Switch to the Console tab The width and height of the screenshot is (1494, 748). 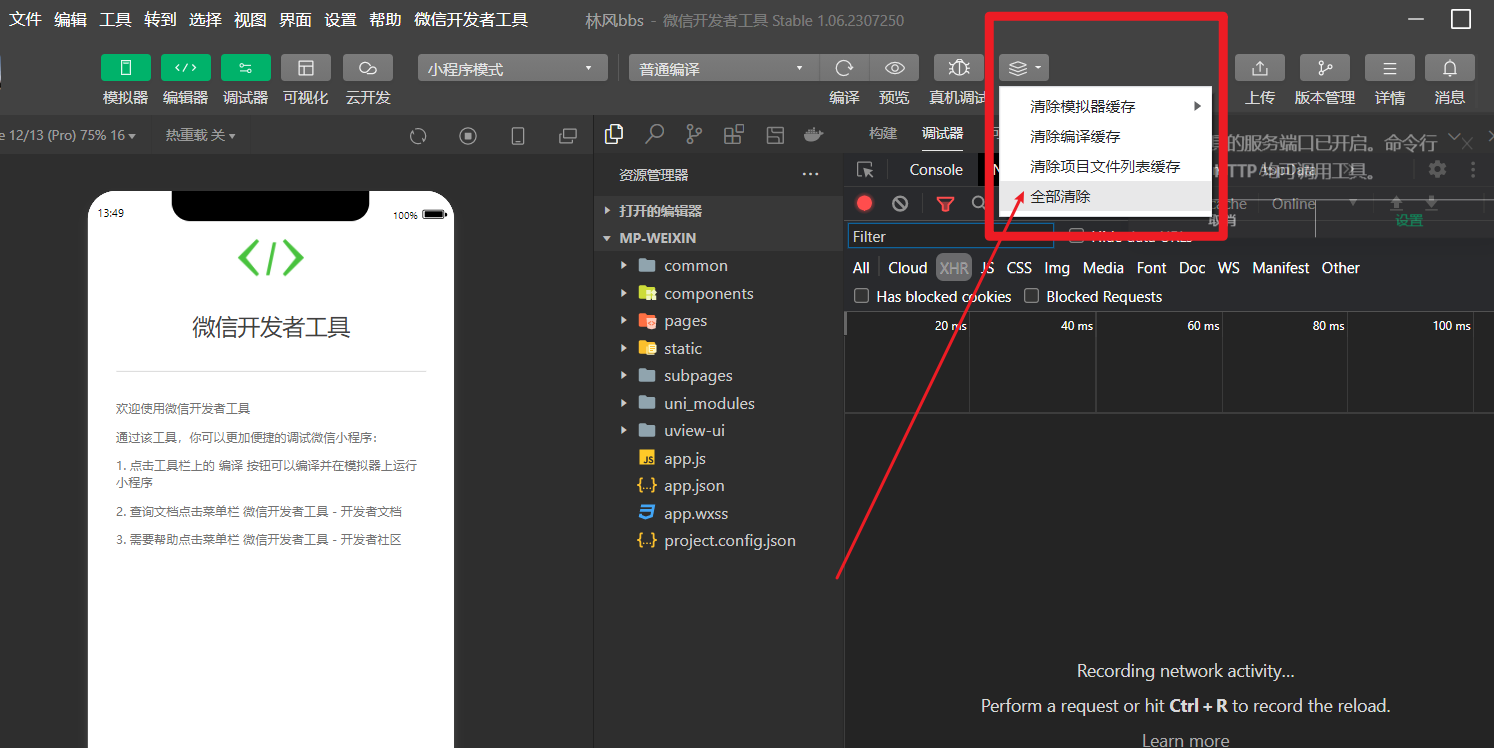pos(936,170)
